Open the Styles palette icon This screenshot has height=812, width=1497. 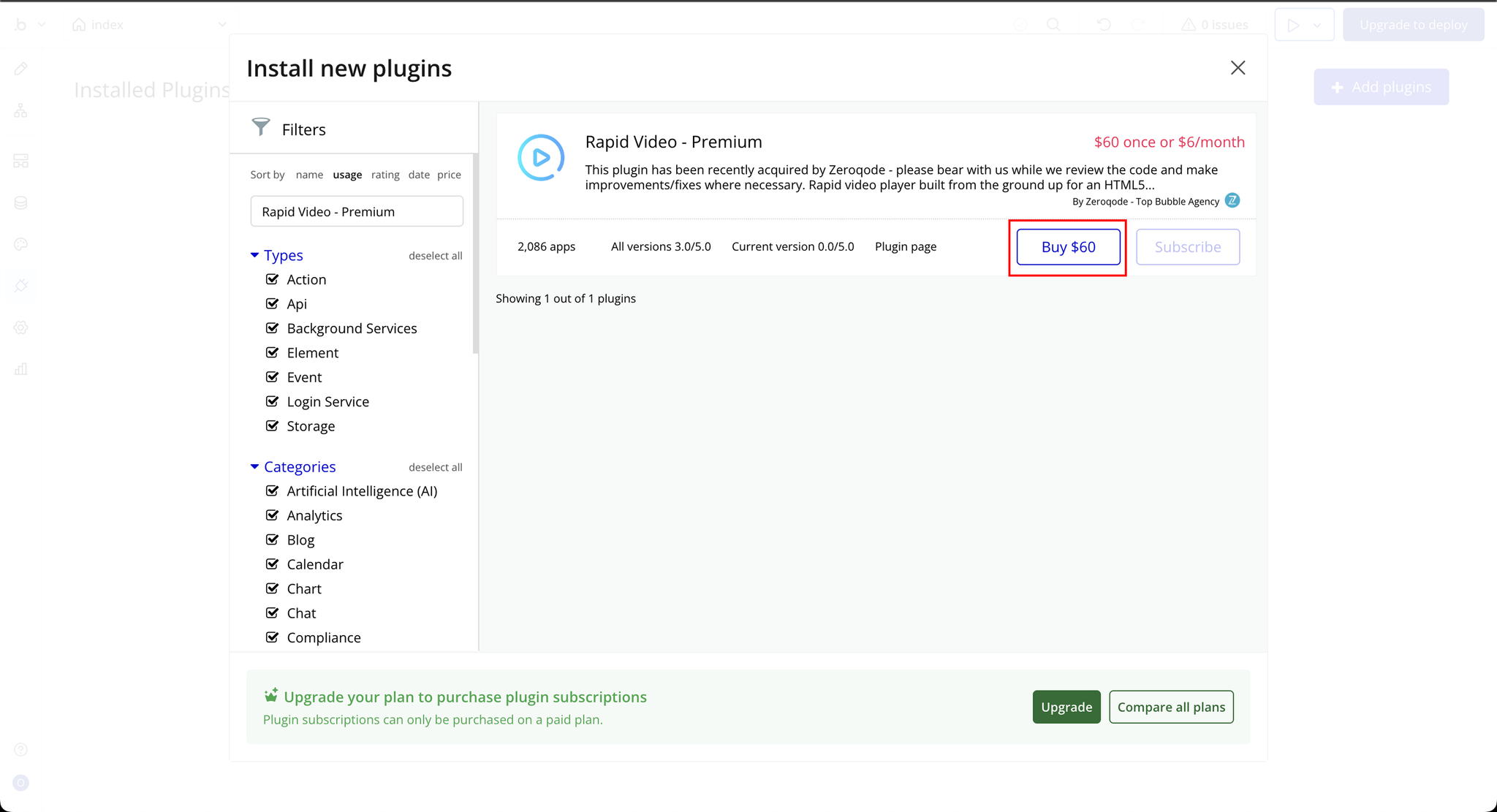20,244
